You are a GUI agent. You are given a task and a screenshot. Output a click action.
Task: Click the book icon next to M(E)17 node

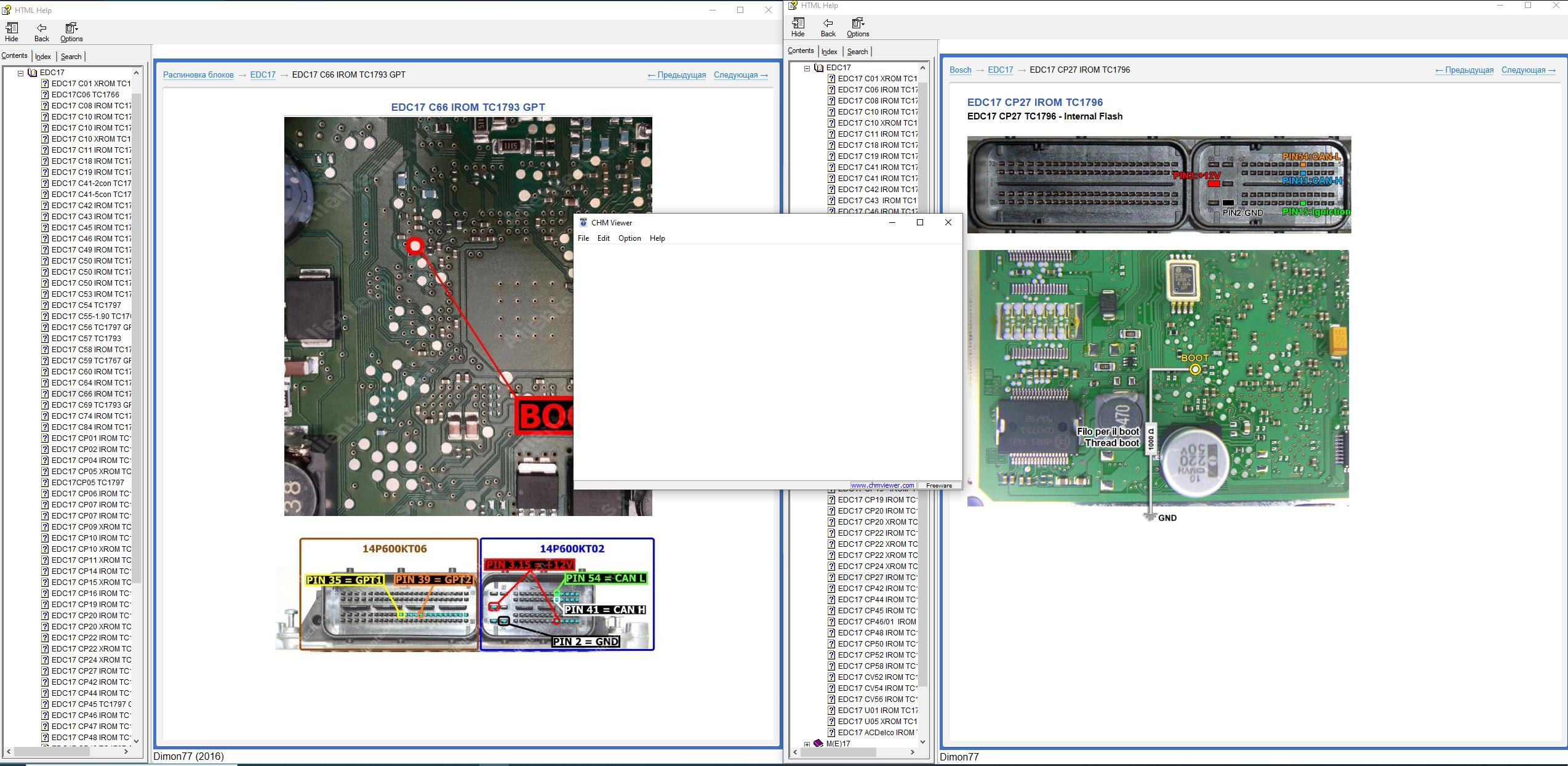818,743
